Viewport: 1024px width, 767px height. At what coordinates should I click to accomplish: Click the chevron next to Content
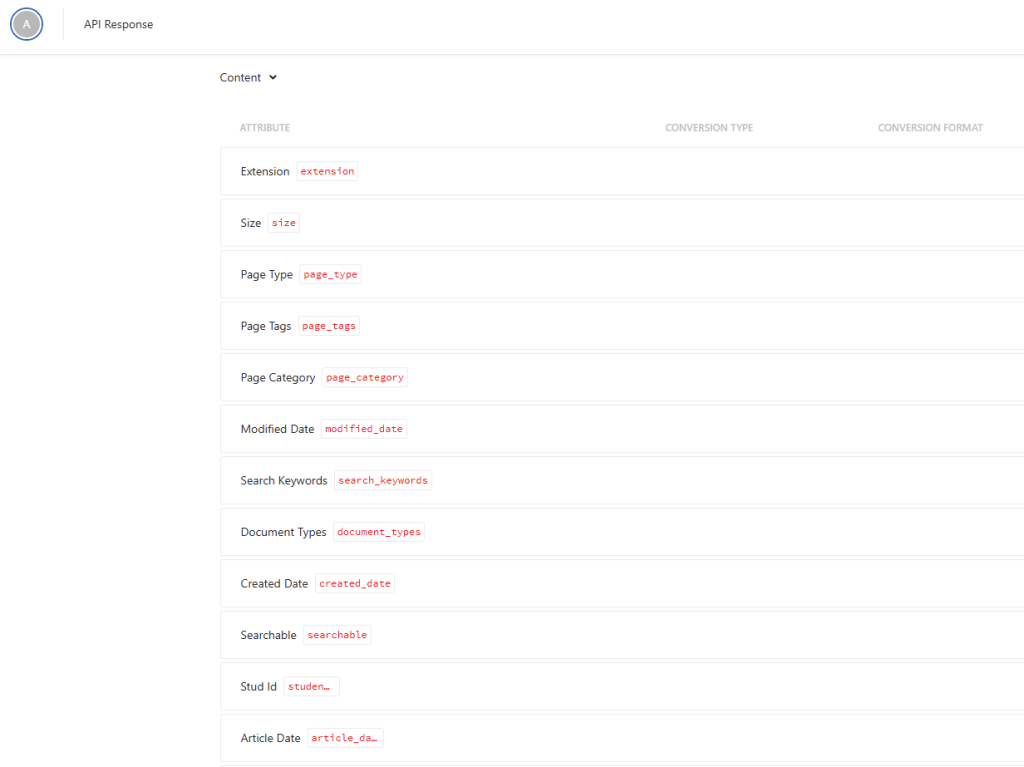click(x=272, y=77)
